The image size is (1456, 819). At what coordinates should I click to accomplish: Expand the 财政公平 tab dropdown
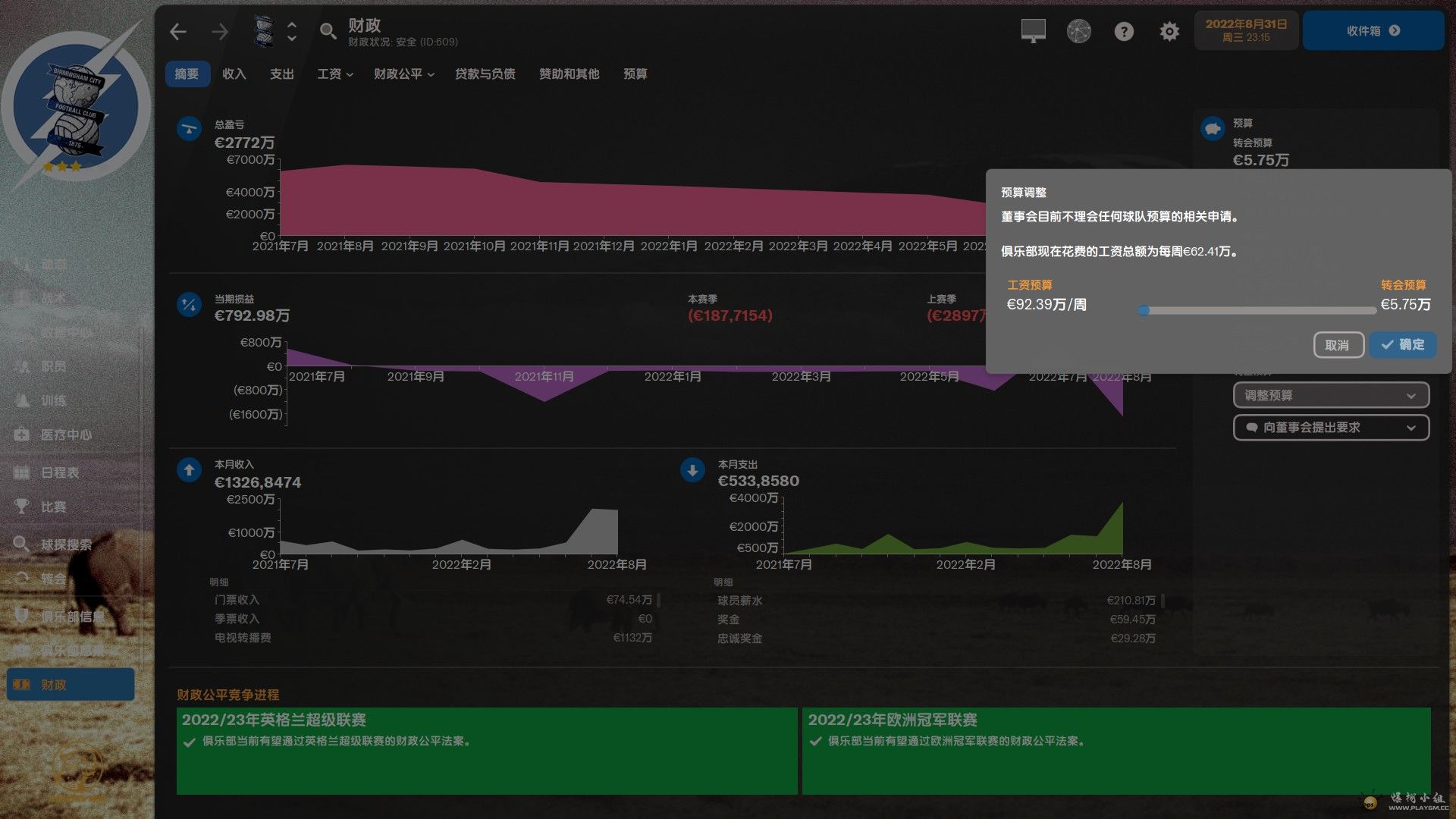click(x=403, y=74)
